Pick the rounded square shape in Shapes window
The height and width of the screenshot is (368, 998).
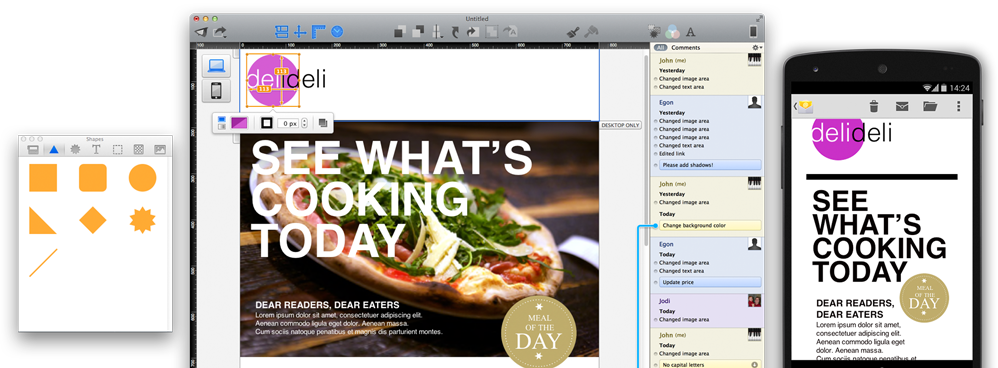coord(93,178)
